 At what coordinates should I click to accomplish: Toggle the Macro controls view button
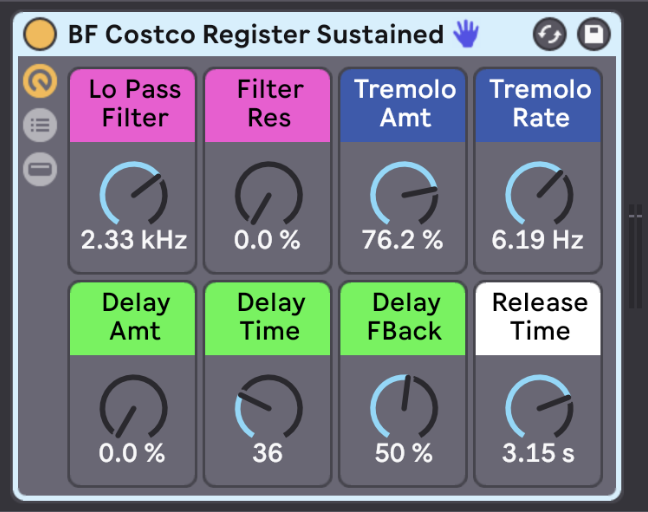point(40,81)
